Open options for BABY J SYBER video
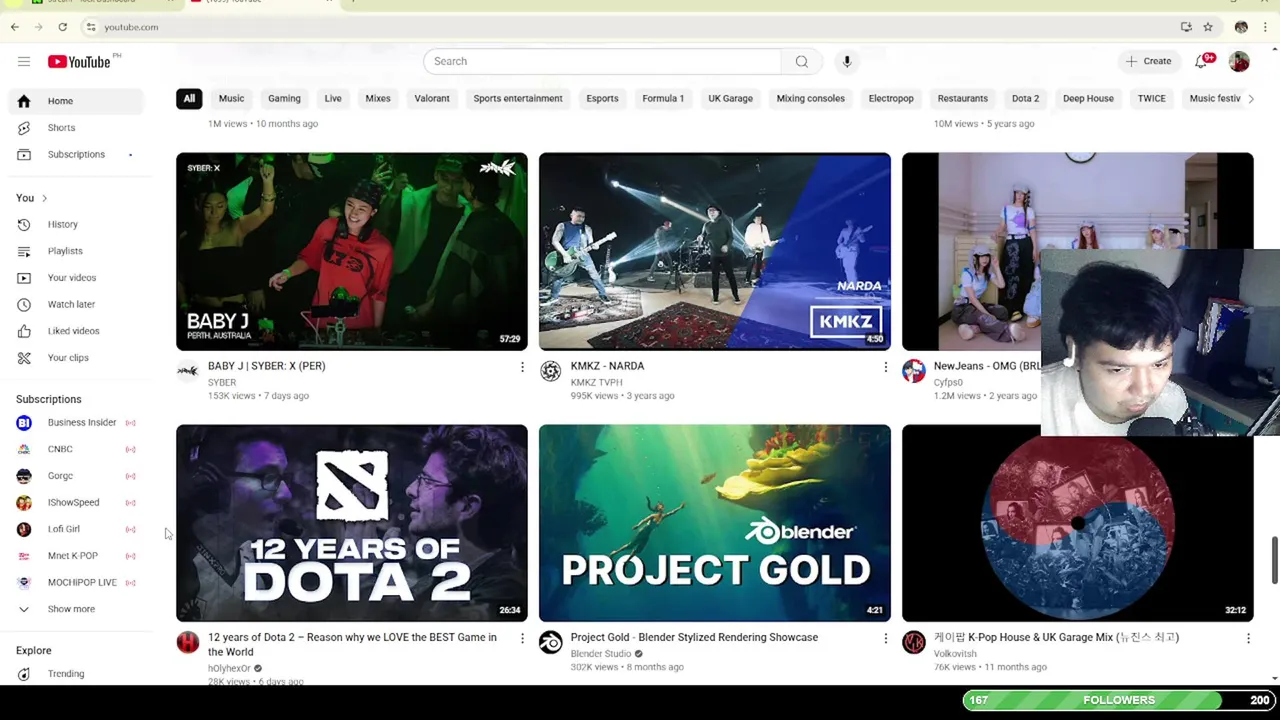This screenshot has height=720, width=1280. (x=521, y=367)
